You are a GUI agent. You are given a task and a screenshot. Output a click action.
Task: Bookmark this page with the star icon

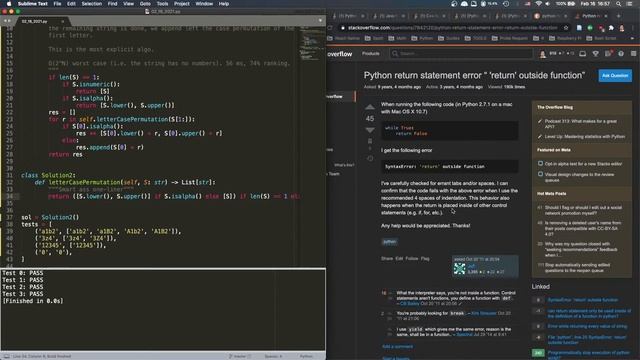(566, 28)
